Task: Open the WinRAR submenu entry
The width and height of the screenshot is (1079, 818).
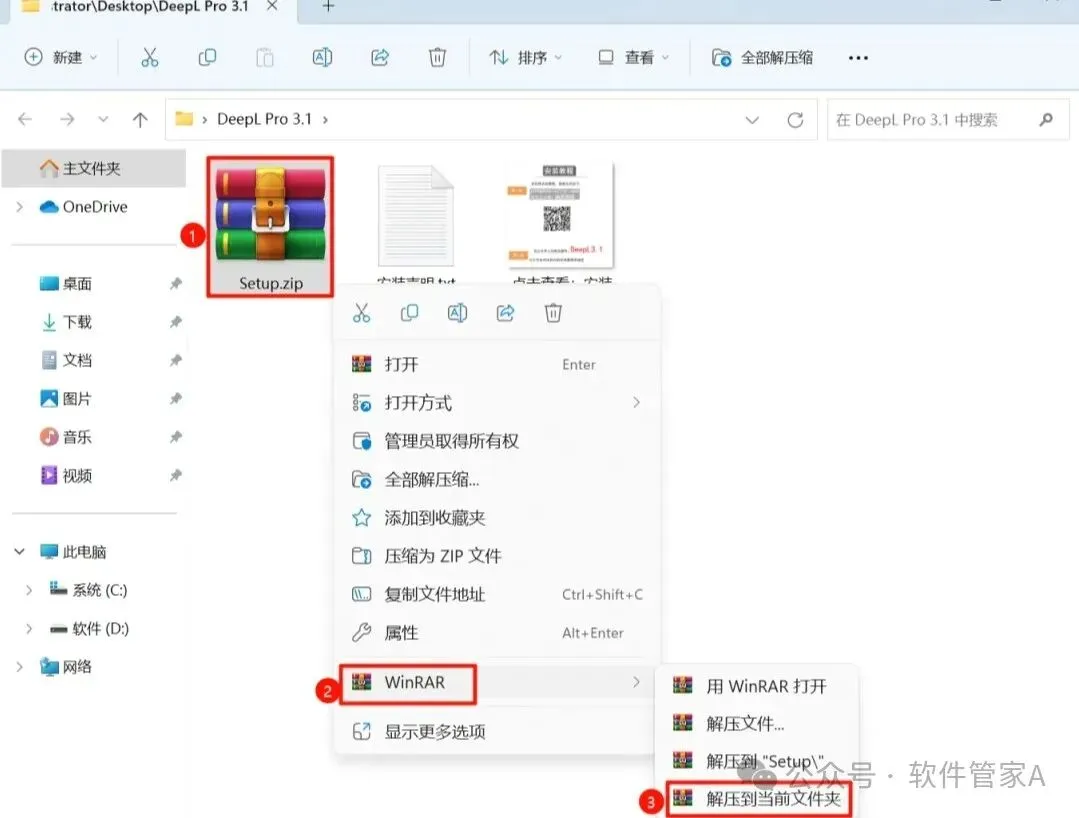Action: pyautogui.click(x=497, y=682)
